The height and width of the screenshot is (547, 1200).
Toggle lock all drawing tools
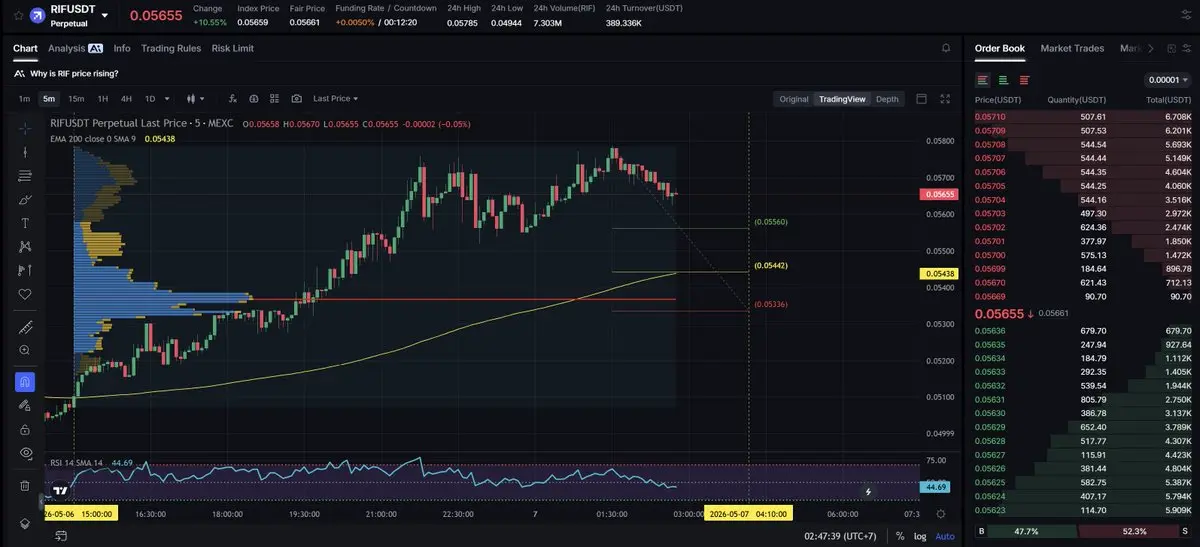(25, 429)
